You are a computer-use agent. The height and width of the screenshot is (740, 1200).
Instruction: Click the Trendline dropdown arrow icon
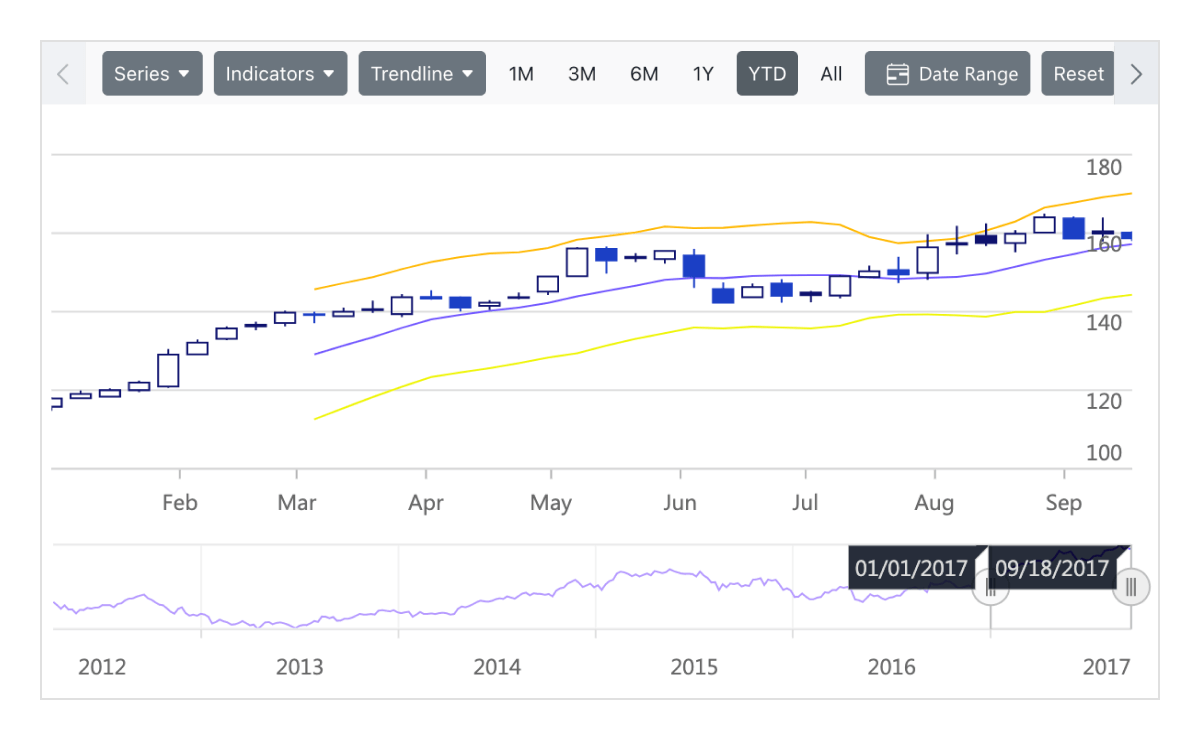tap(468, 73)
